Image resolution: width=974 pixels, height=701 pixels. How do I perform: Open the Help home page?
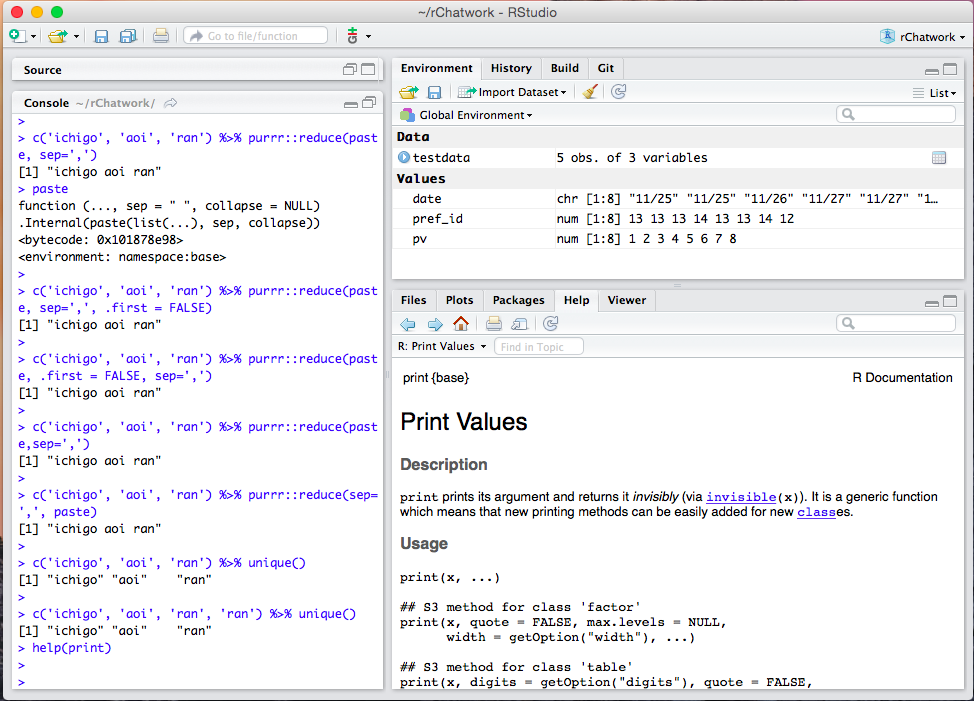pyautogui.click(x=461, y=323)
